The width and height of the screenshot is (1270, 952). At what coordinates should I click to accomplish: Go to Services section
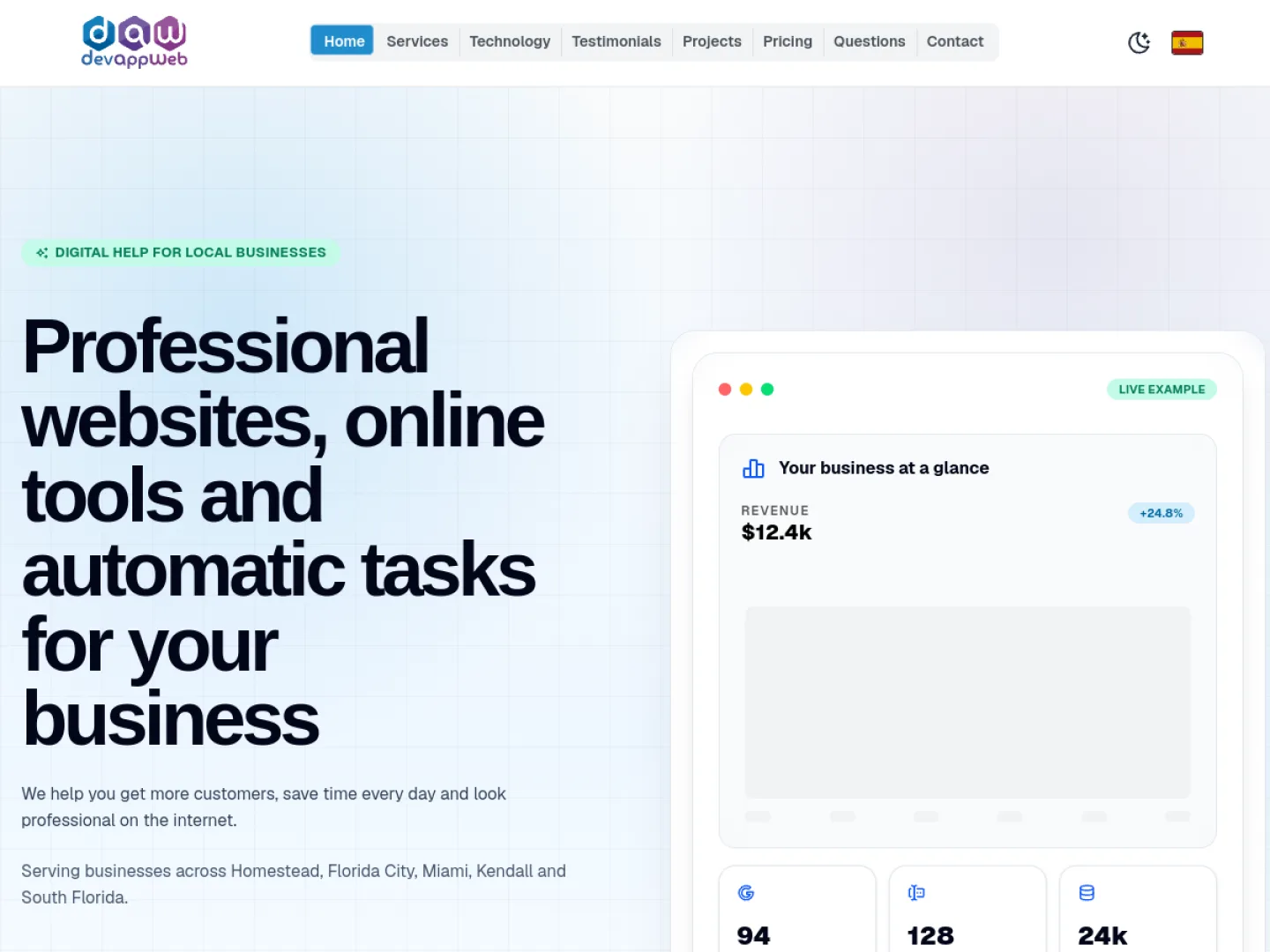pos(417,41)
